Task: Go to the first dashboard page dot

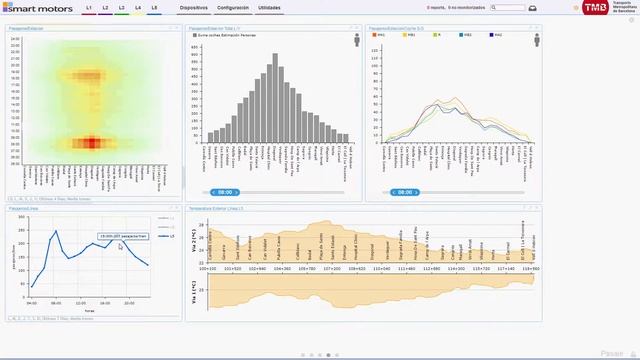Action: click(303, 355)
